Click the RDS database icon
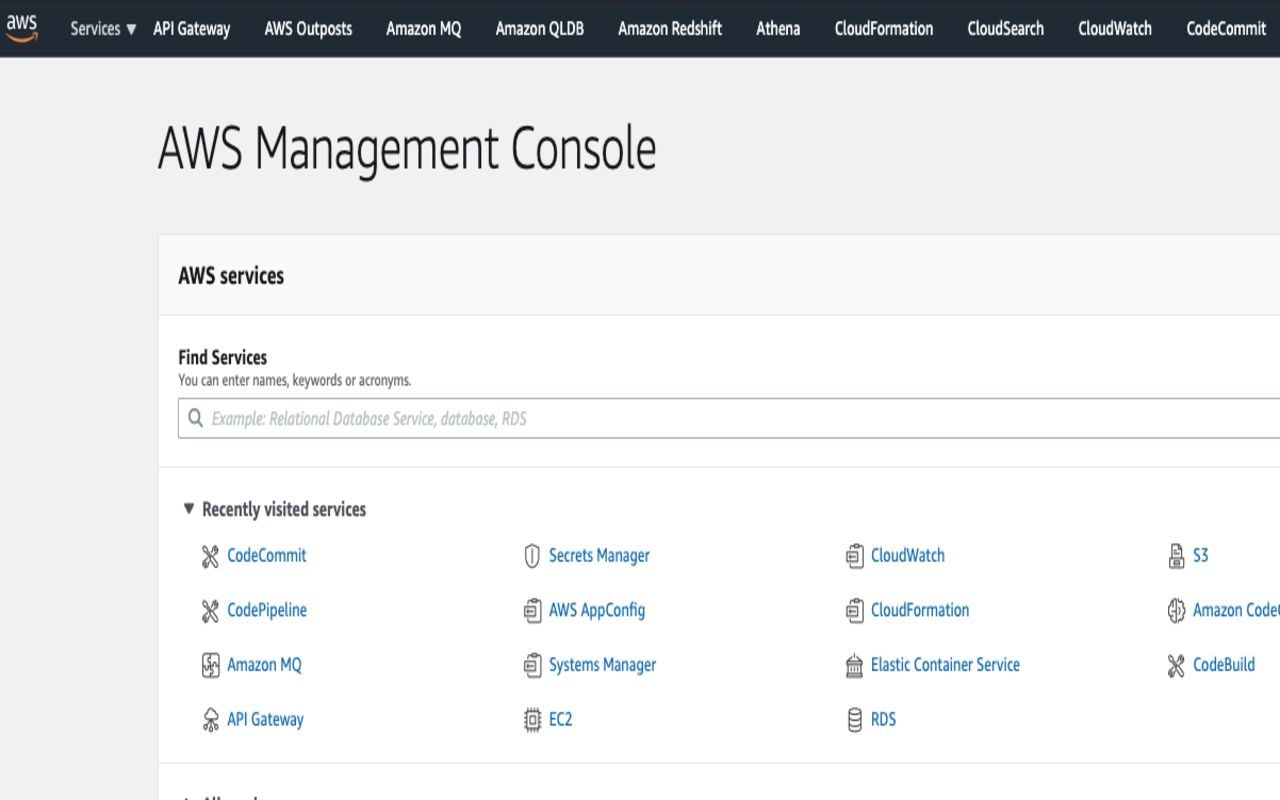1280x800 pixels. [x=854, y=720]
